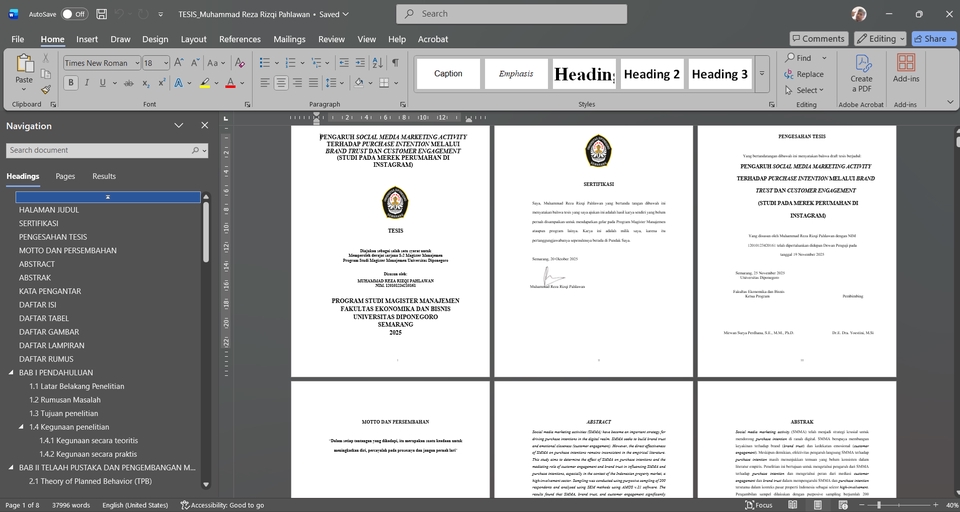This screenshot has height=512, width=960.
Task: Collapse BAB I PENDAHULUAN heading tree
Action: point(11,372)
